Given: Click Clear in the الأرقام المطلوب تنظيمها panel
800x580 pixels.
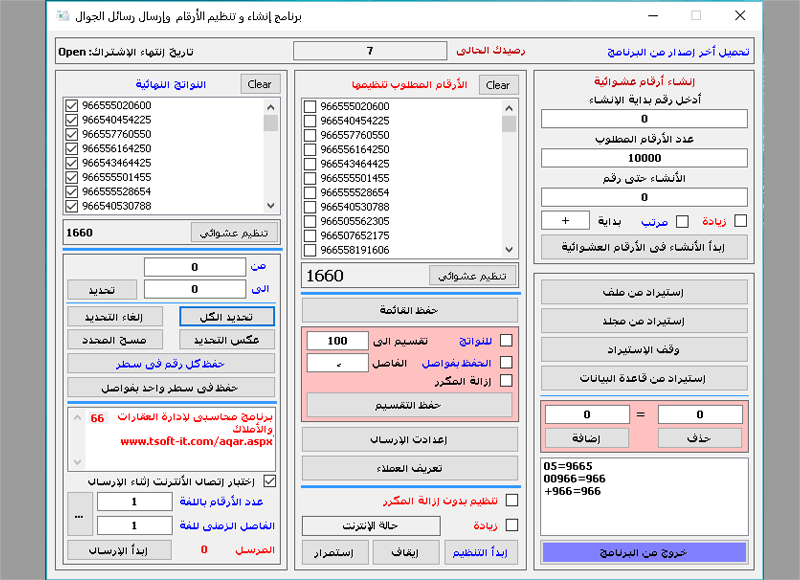Looking at the screenshot, I should point(498,85).
